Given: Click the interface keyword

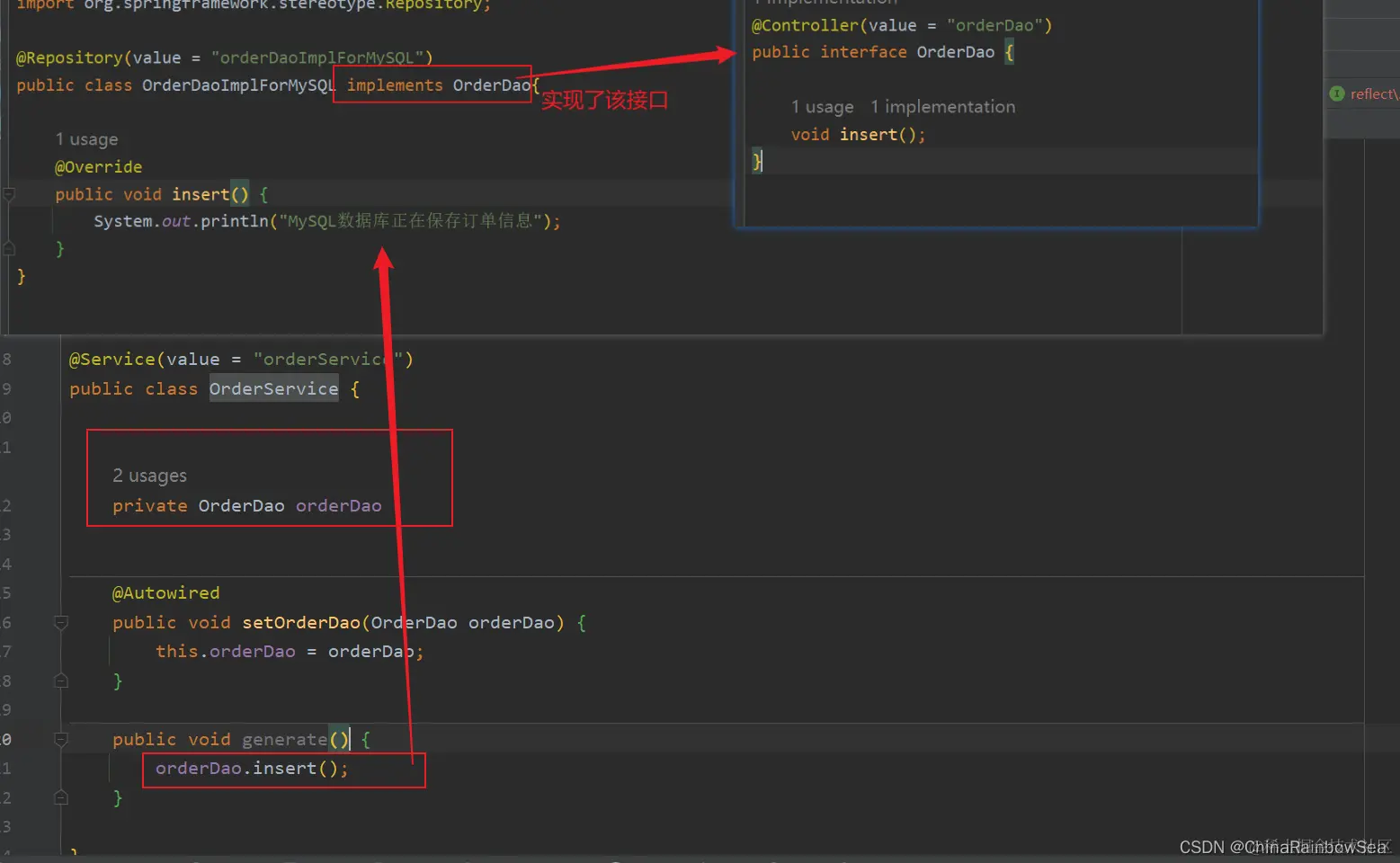Looking at the screenshot, I should (x=863, y=52).
